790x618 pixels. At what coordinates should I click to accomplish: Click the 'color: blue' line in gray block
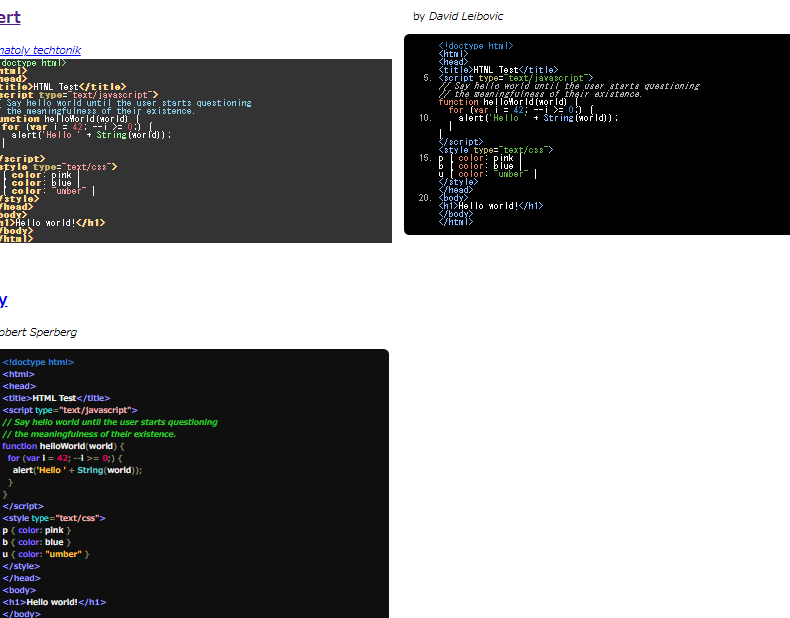coord(40,183)
